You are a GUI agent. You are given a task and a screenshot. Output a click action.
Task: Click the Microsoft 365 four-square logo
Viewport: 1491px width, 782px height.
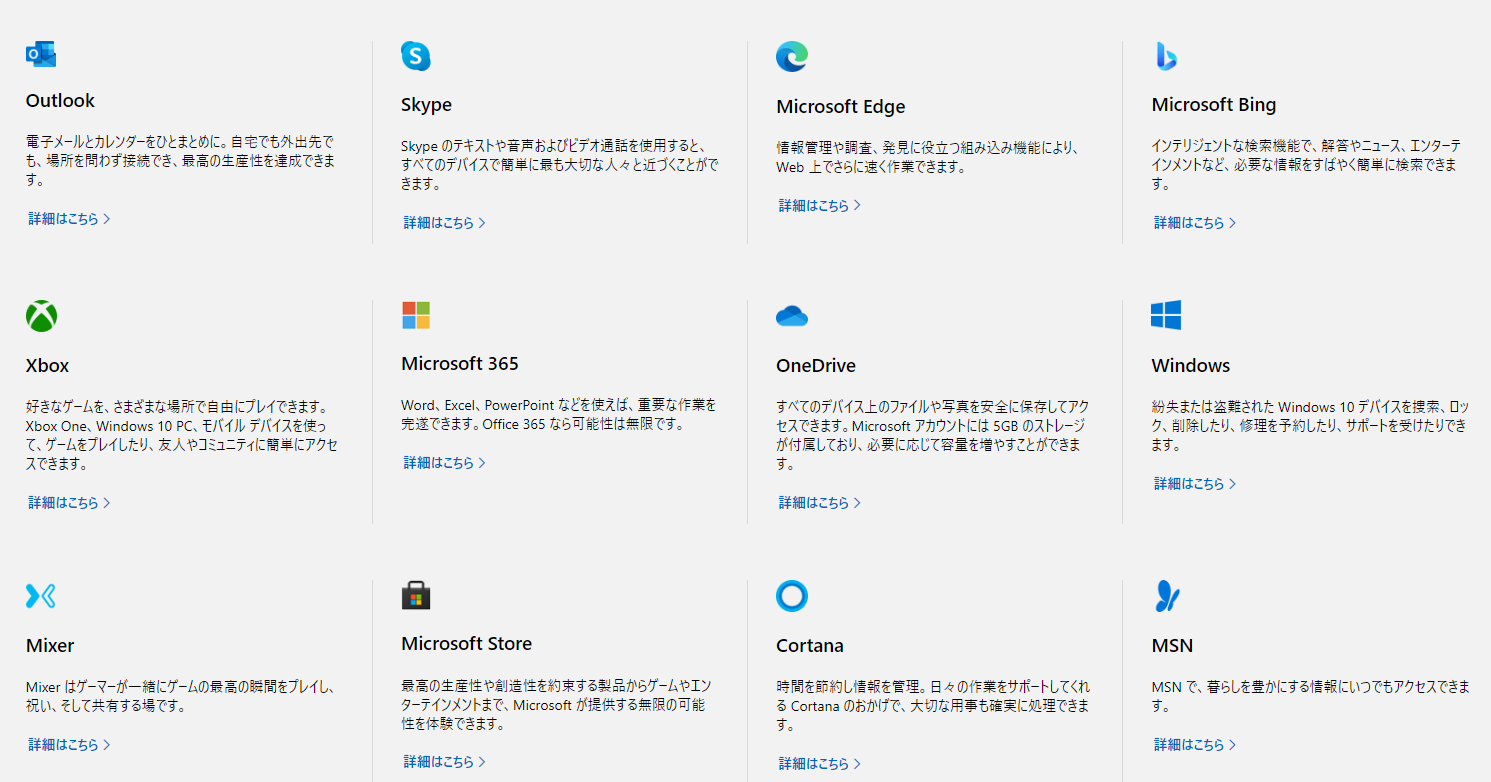(x=416, y=315)
